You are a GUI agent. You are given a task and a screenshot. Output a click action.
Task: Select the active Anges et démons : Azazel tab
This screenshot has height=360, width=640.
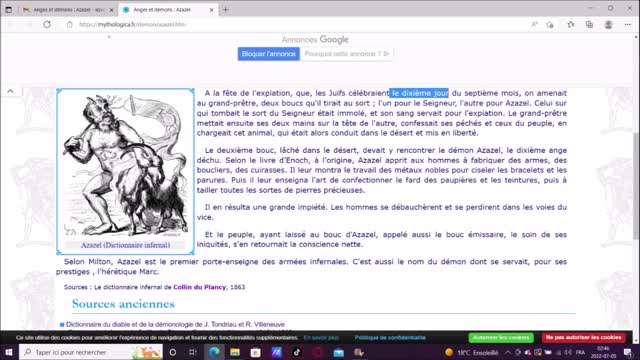[x=167, y=9]
